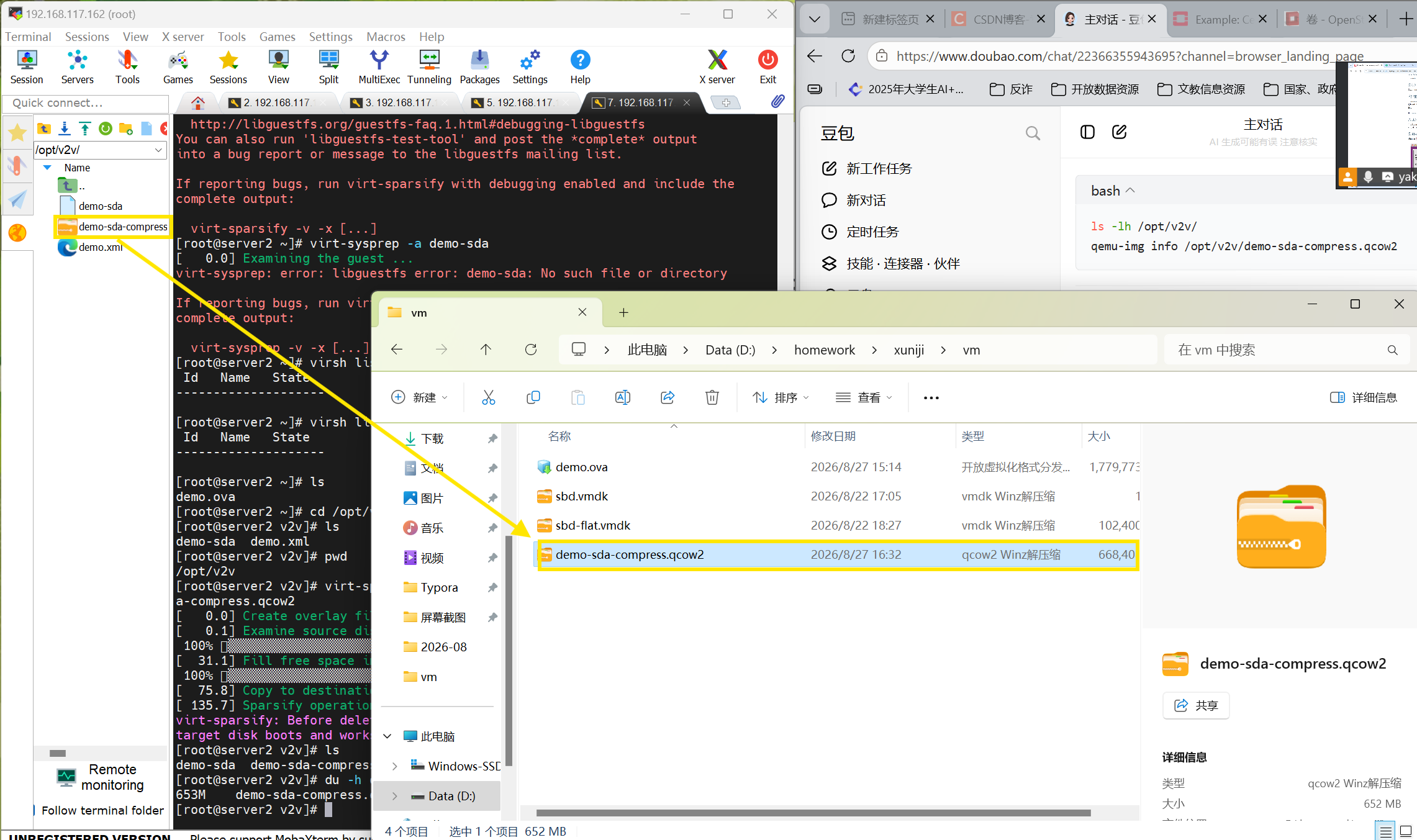Viewport: 1417px width, 840px height.
Task: Click the SFTP download arrow icon
Action: click(x=65, y=129)
